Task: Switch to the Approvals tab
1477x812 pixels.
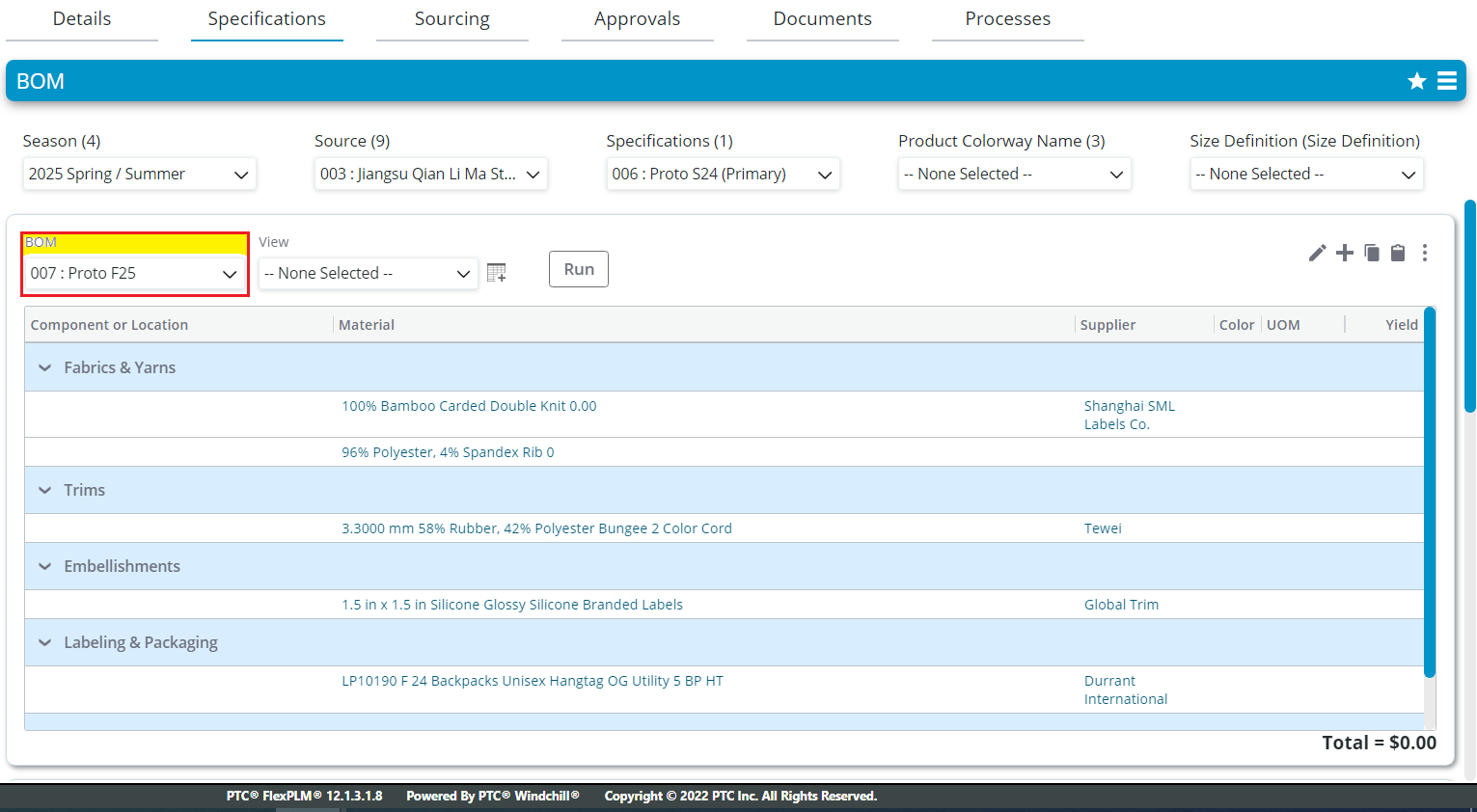Action: 638,19
